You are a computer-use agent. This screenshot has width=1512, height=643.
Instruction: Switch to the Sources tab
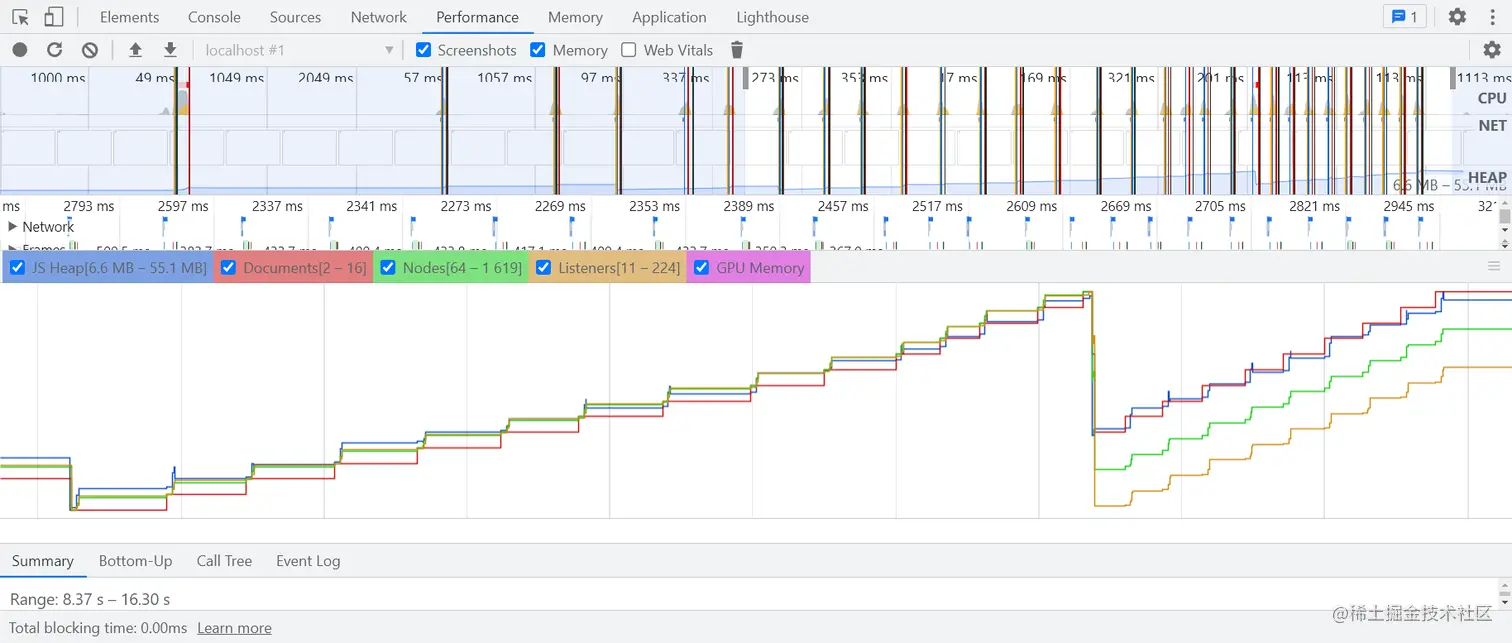click(295, 17)
